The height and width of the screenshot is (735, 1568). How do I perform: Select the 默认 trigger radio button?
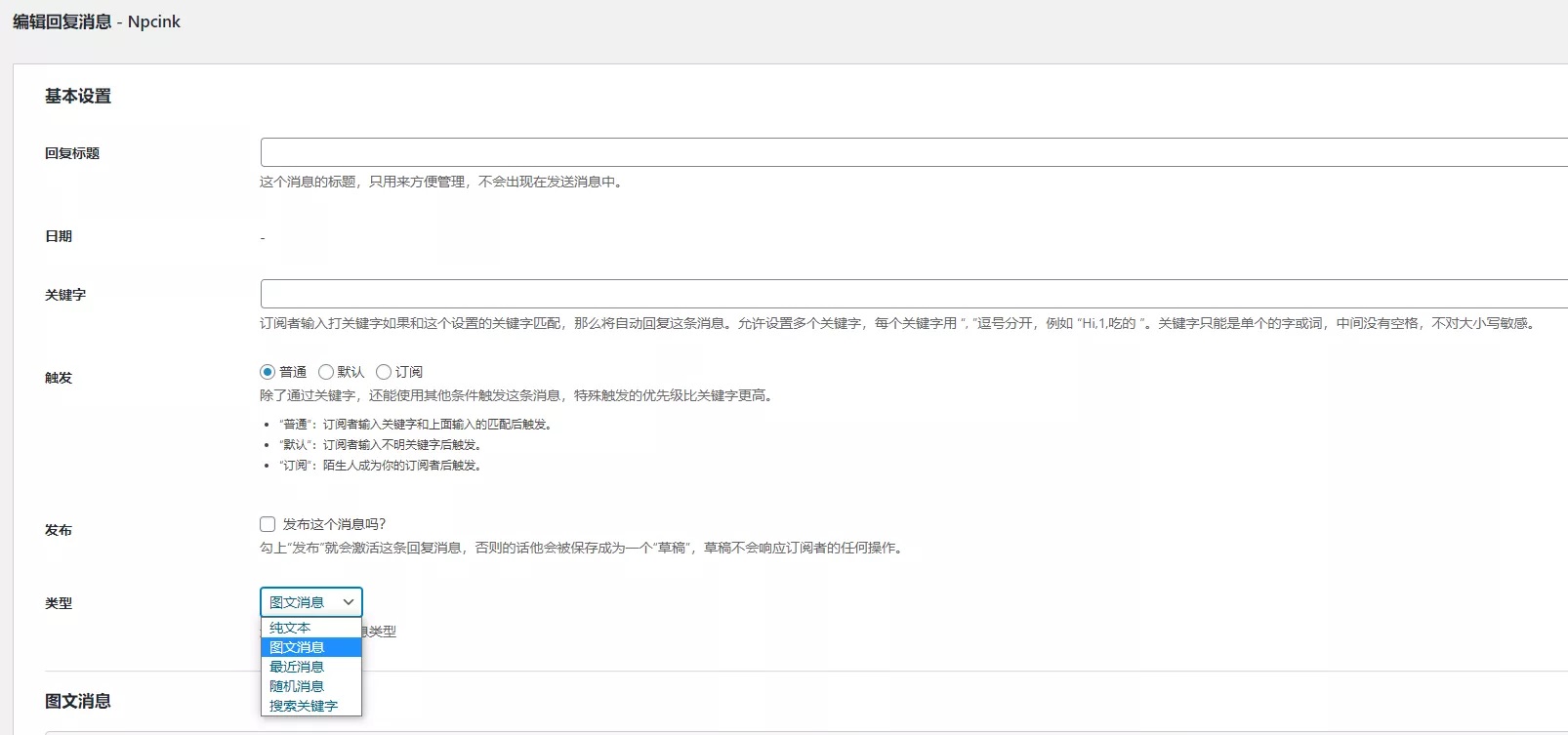click(326, 372)
